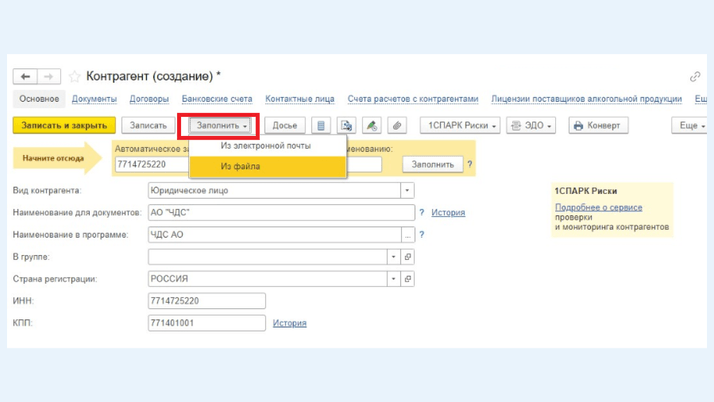Expand the ЭДО dropdown menu

[531, 126]
